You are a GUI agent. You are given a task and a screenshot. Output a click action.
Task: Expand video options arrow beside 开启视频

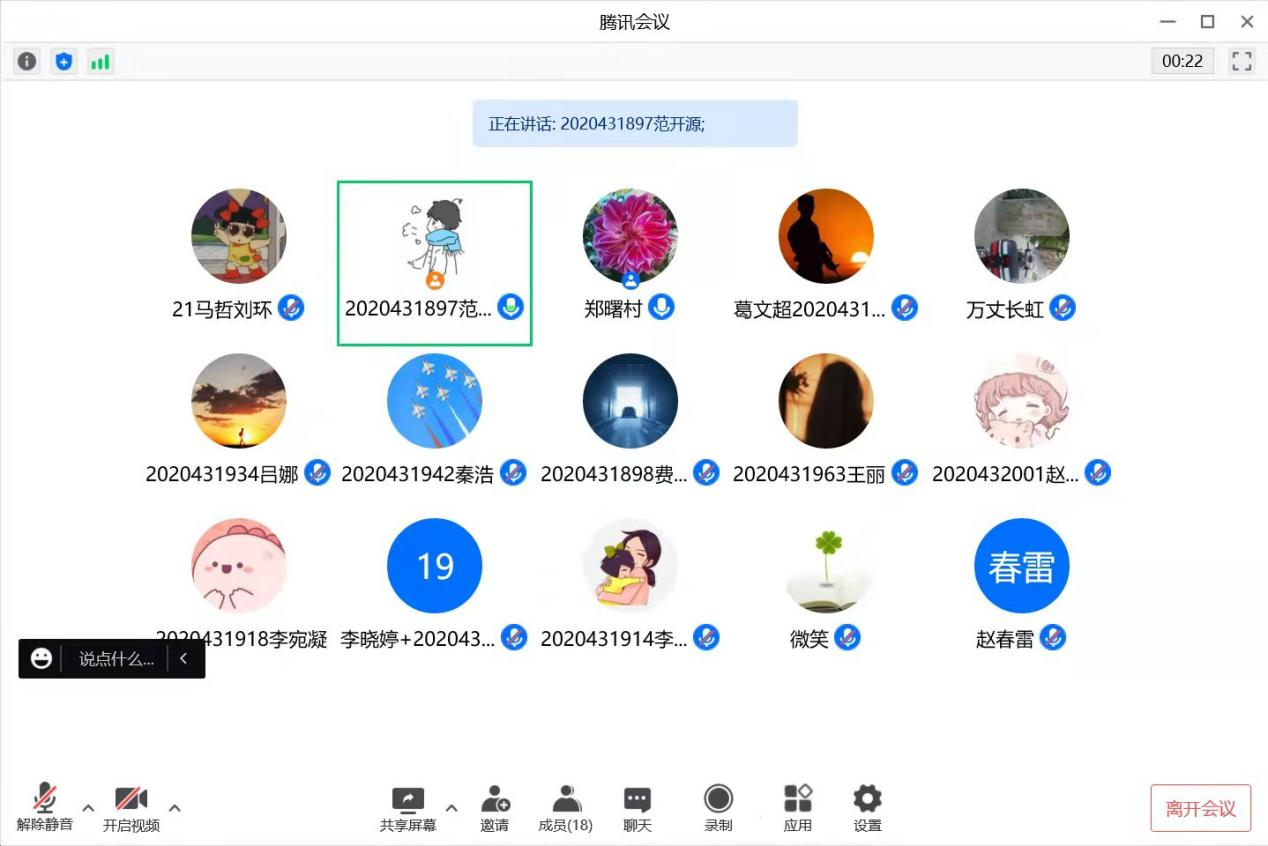click(175, 808)
